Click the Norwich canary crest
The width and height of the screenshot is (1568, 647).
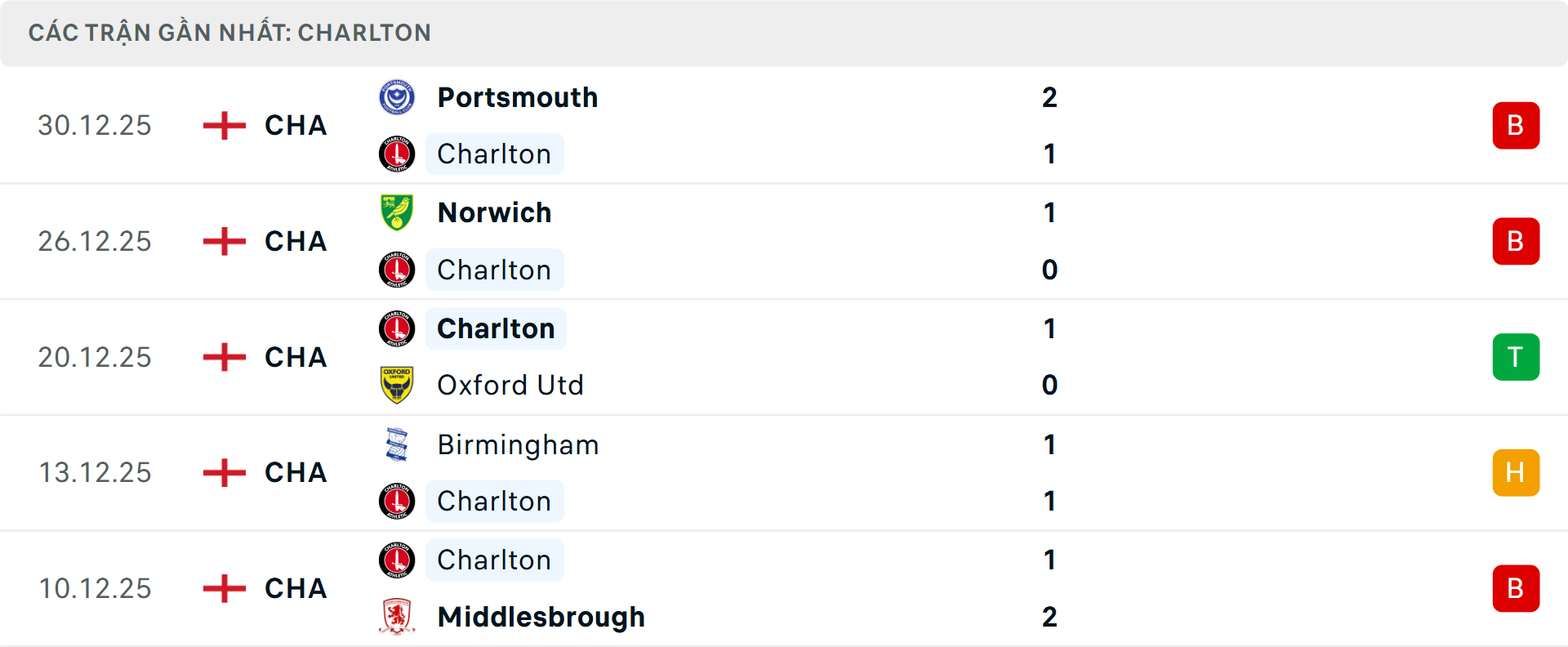tap(397, 212)
